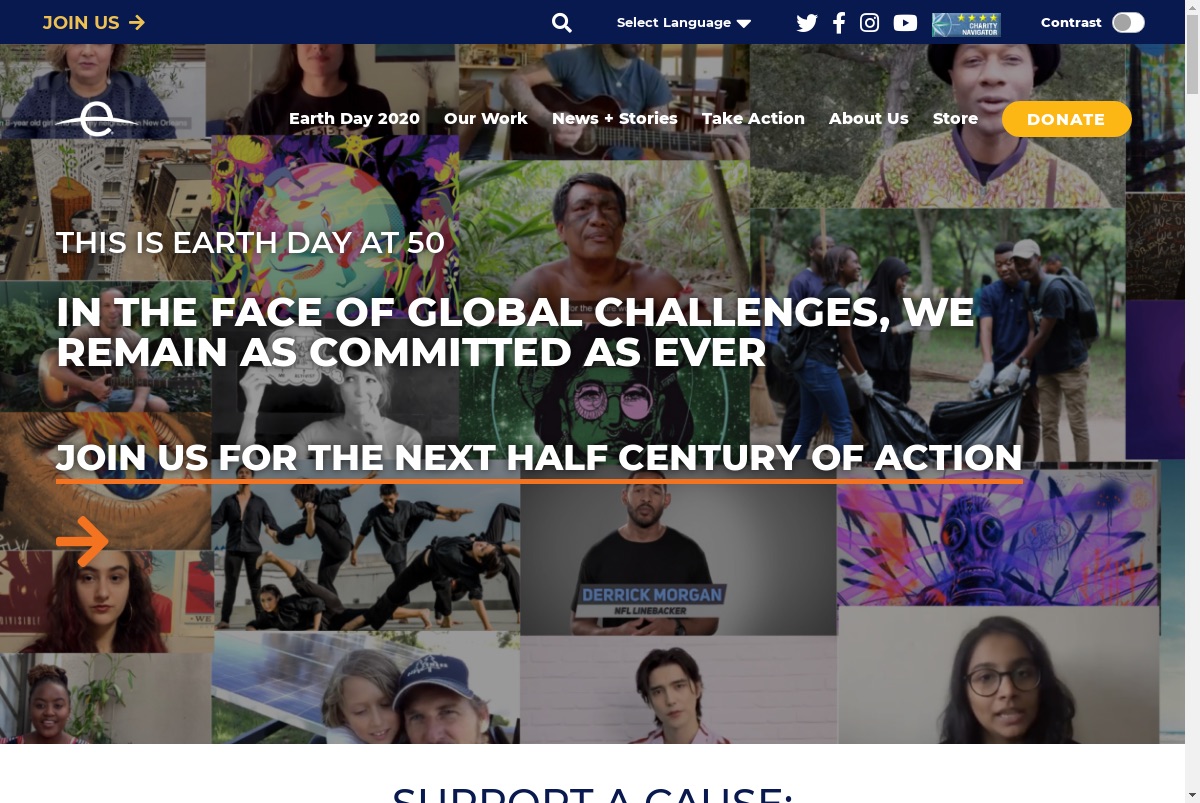Open the search magnifier icon
1200x803 pixels.
click(562, 22)
